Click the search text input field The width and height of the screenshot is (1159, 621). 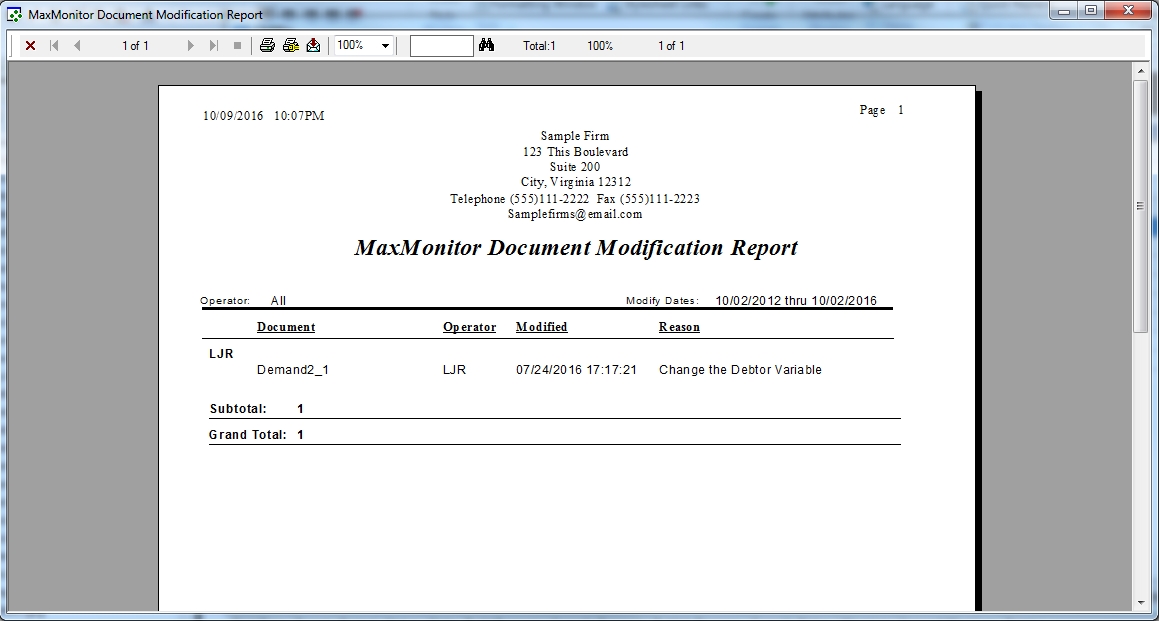pos(441,46)
